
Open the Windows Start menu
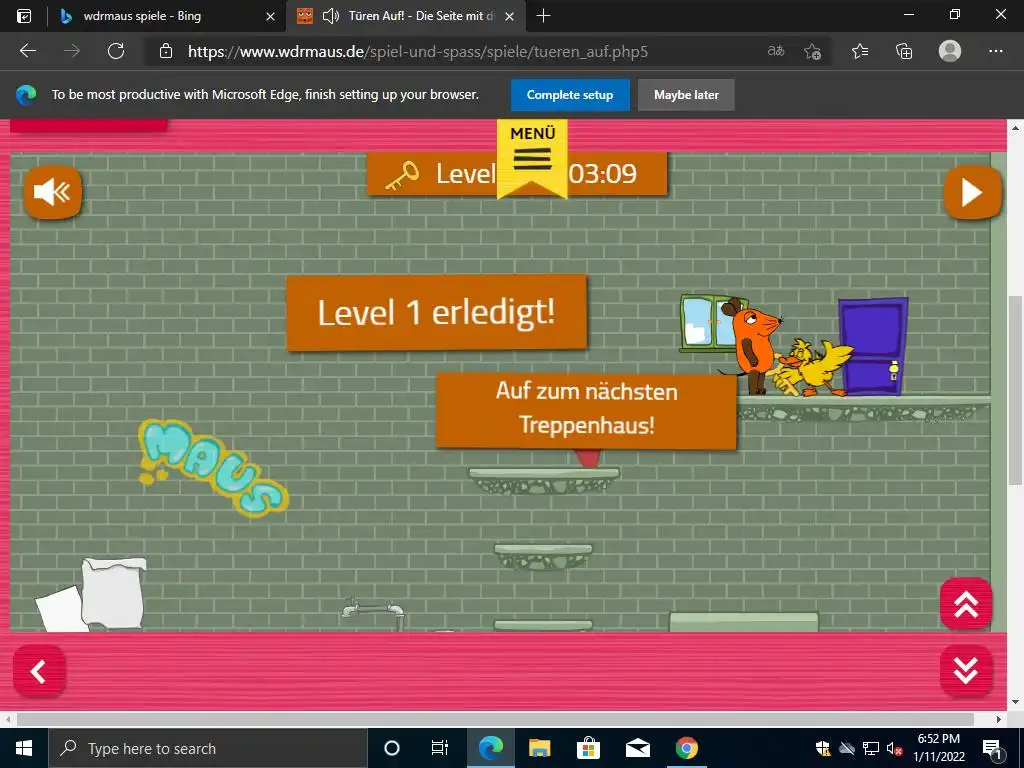coord(24,748)
